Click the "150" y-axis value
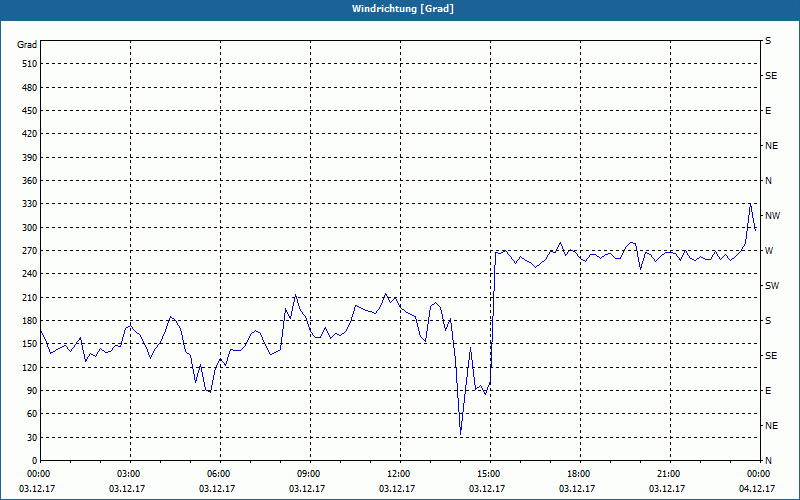 coord(29,344)
